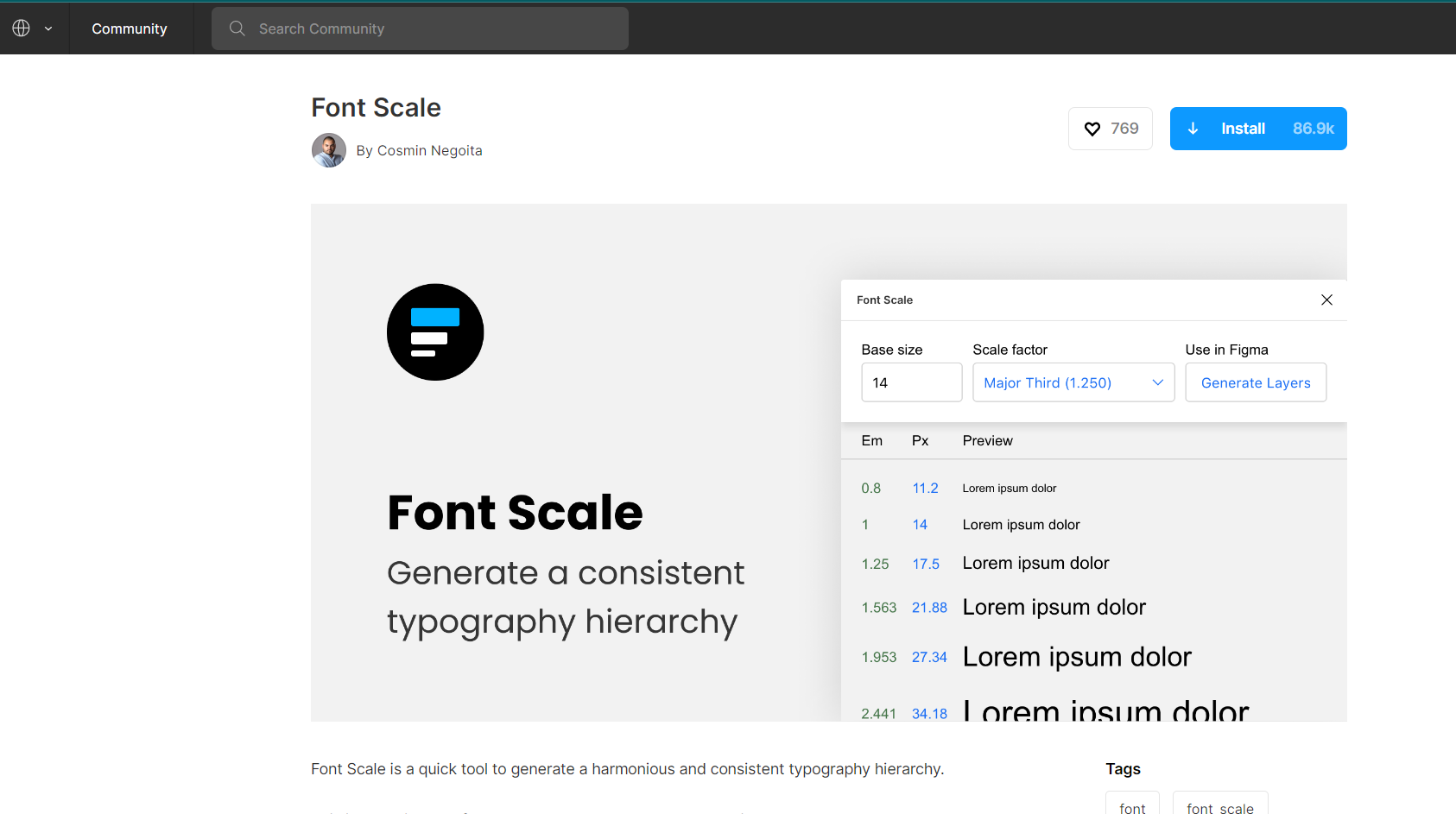The height and width of the screenshot is (814, 1456).
Task: Click the Generate Layers button
Action: coord(1256,382)
